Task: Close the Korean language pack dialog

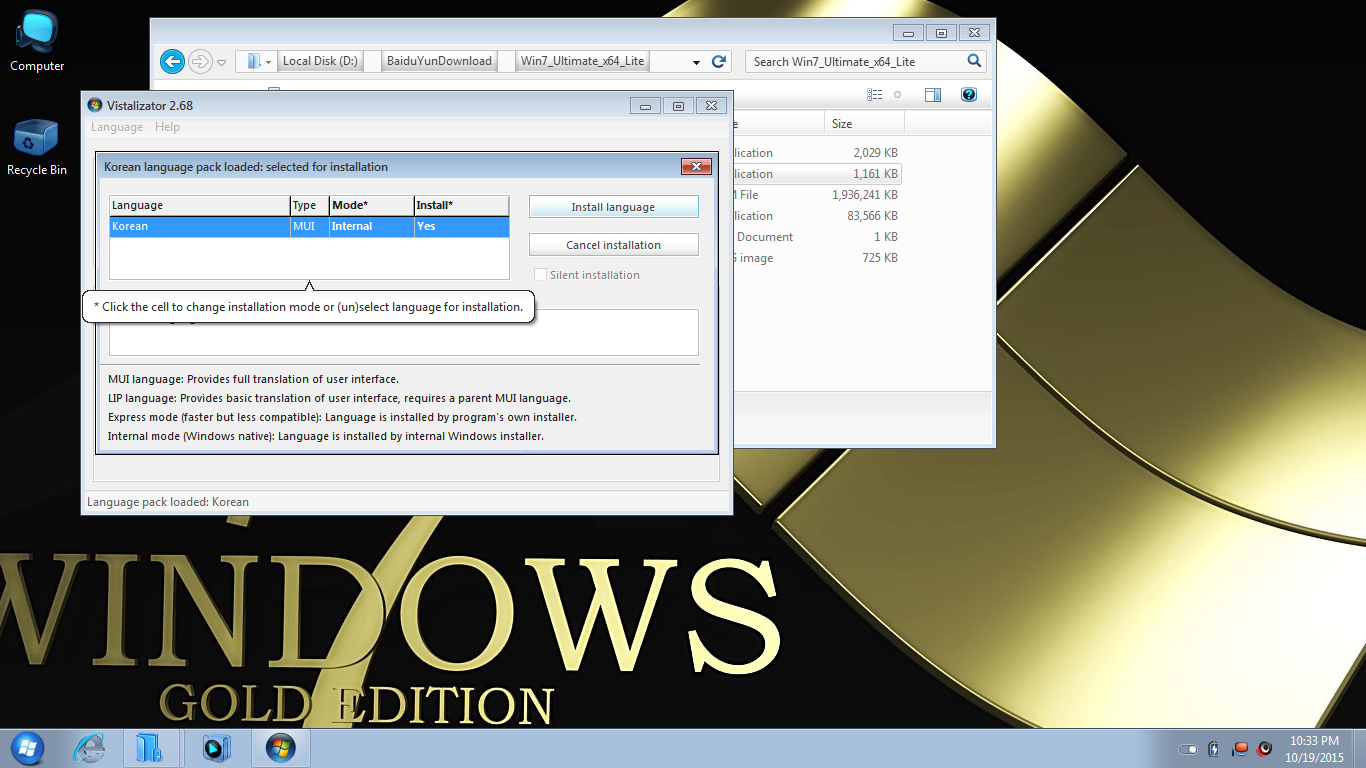Action: 696,166
